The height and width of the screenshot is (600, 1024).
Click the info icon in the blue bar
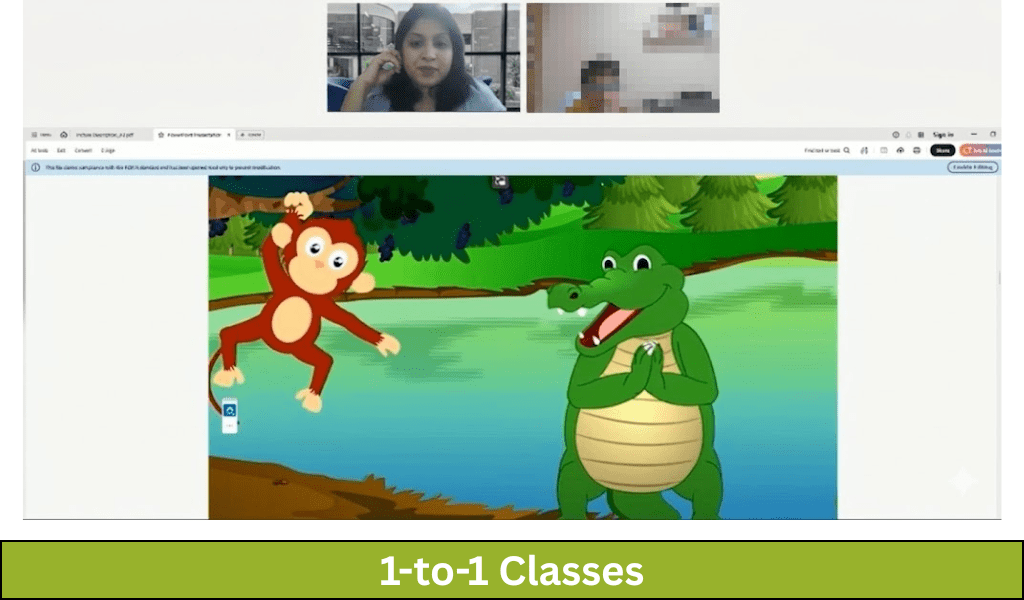(35, 167)
